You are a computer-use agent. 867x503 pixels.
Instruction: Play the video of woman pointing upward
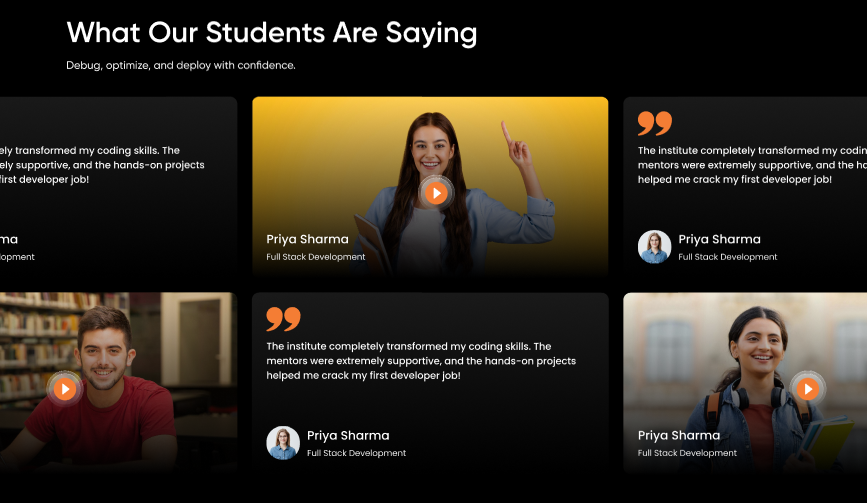tap(435, 192)
